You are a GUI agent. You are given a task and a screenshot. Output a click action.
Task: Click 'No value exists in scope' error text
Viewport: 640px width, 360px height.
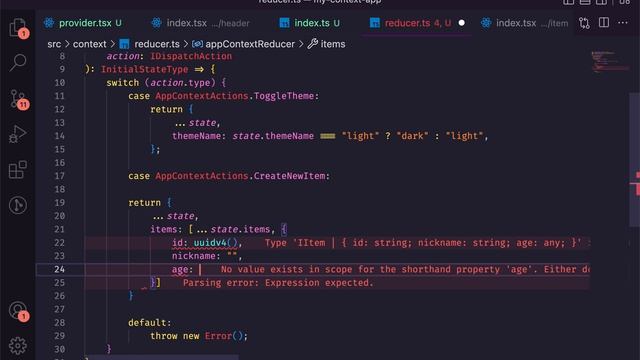pos(405,269)
